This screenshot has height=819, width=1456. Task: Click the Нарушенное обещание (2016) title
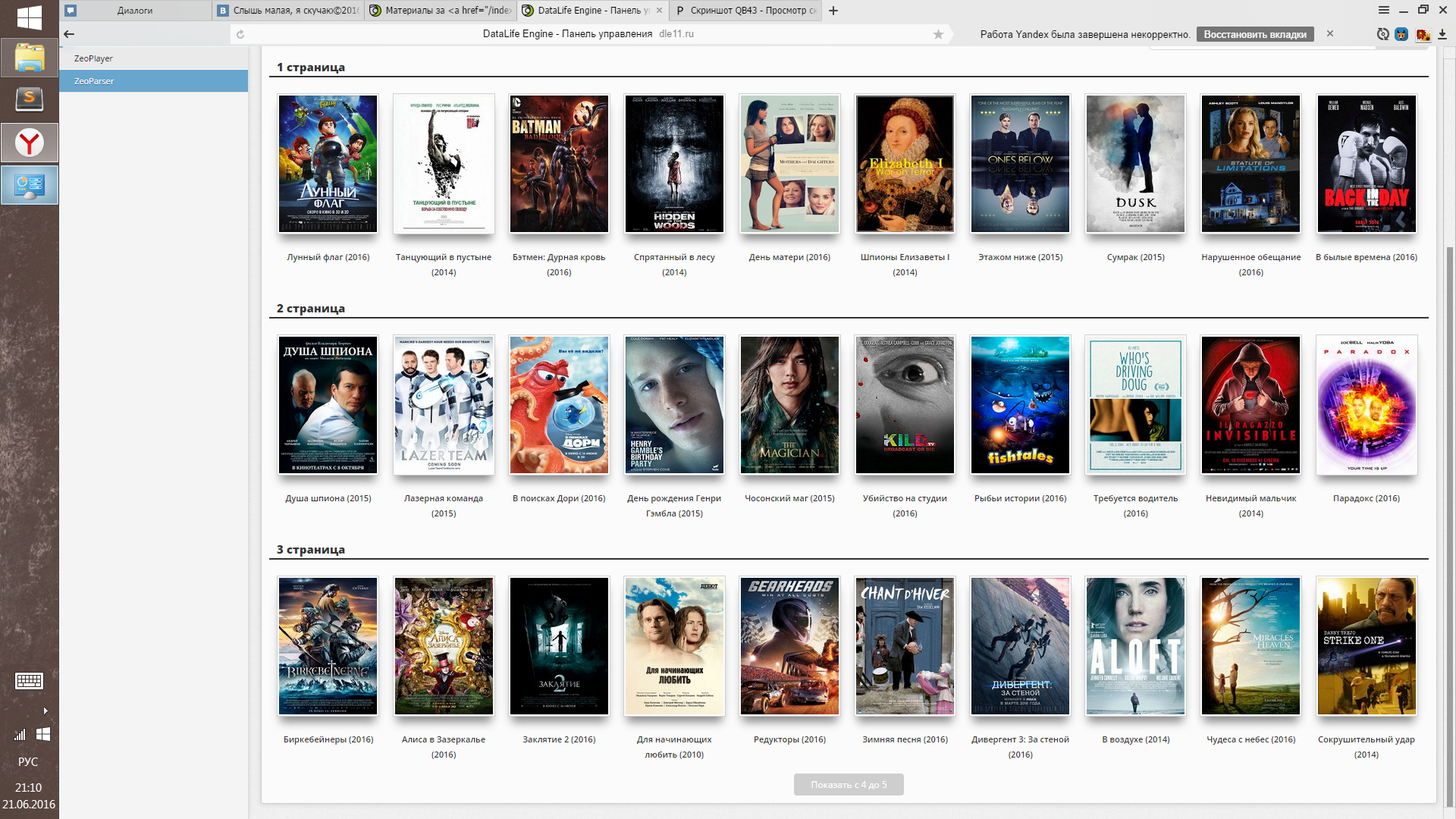pos(1250,265)
